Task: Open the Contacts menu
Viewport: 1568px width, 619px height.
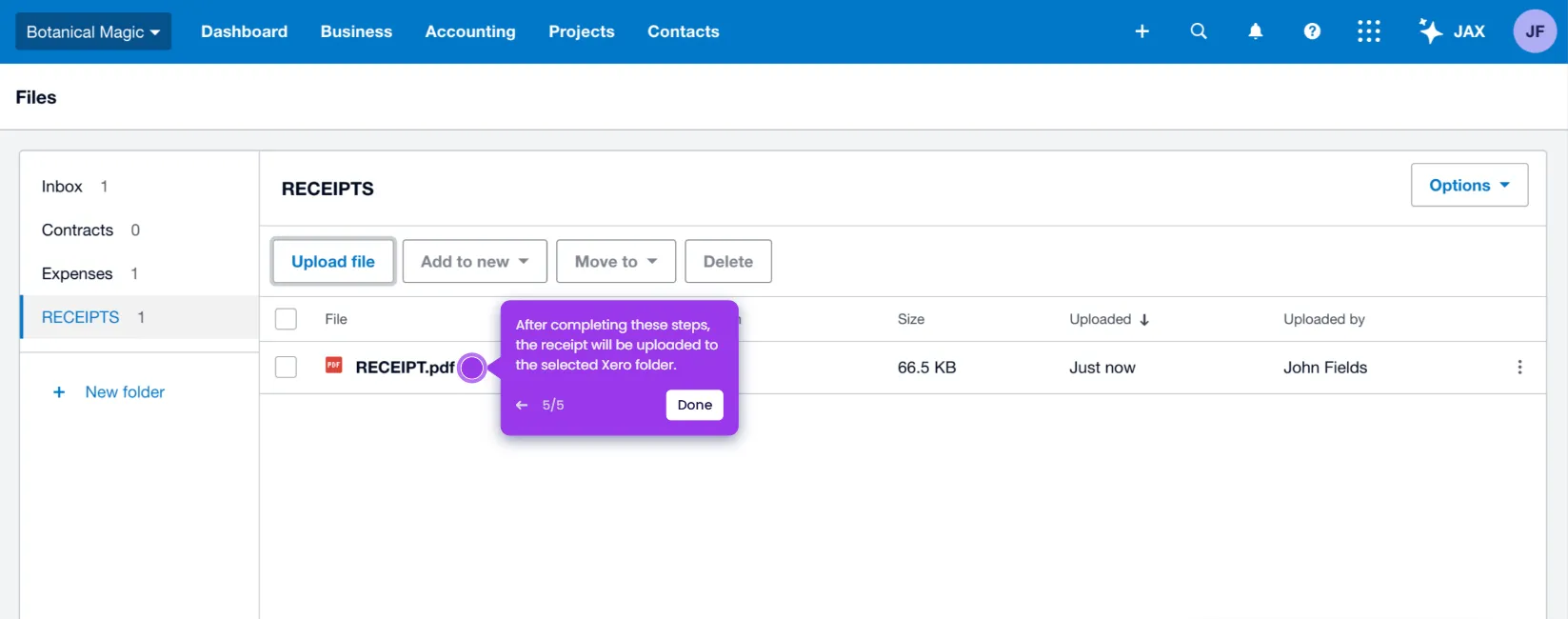Action: pos(684,31)
